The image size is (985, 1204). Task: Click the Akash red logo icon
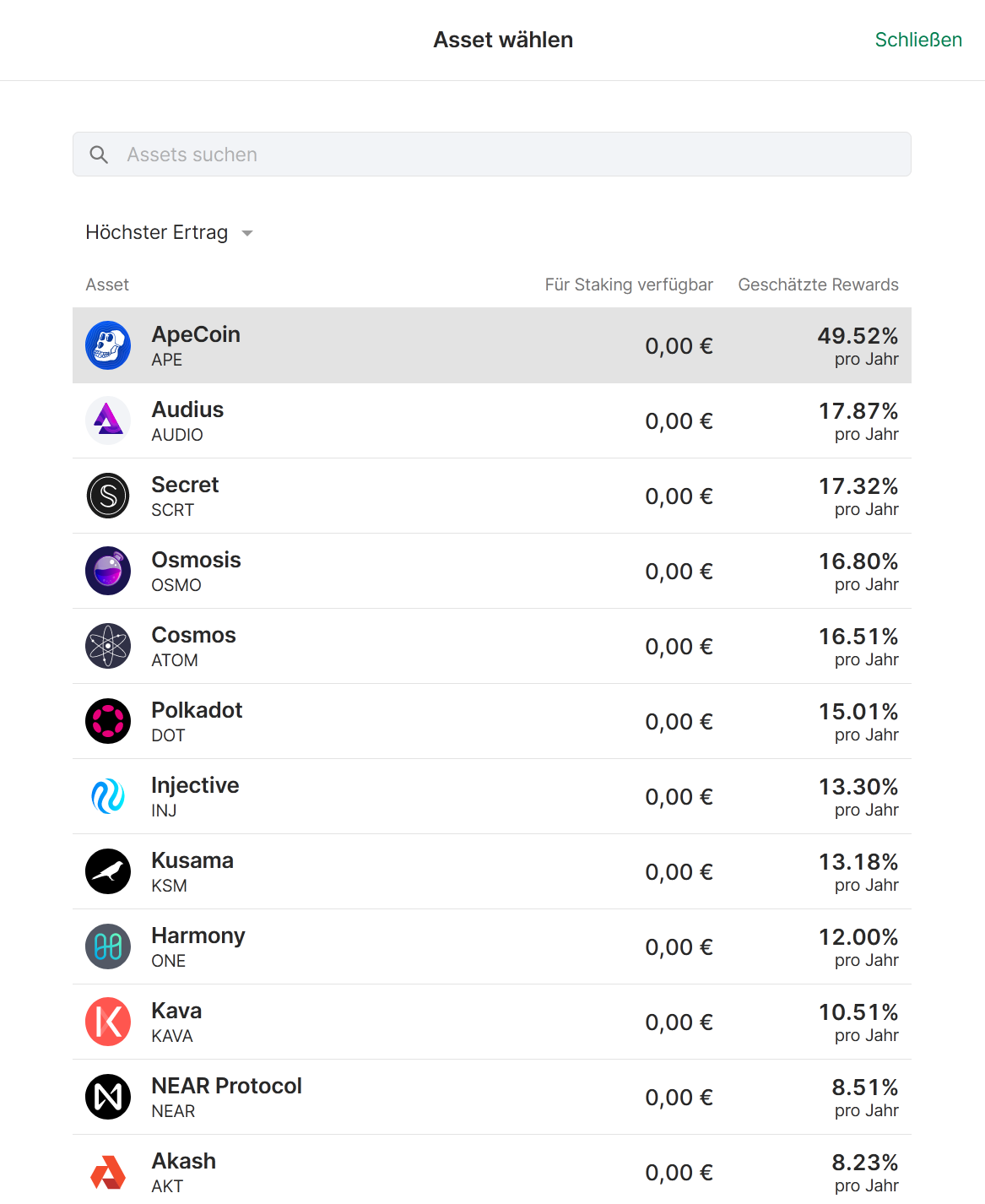tap(108, 1172)
